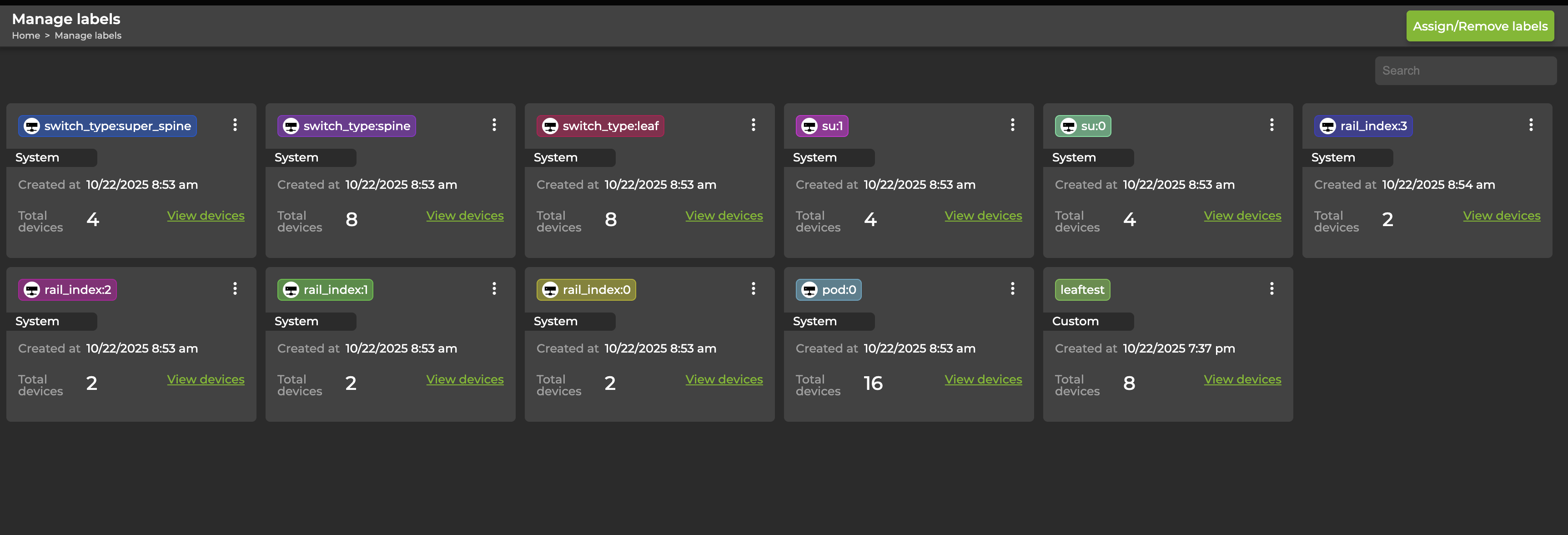Image resolution: width=1568 pixels, height=535 pixels.
Task: Open options menu for rail_index:2 label
Action: 235,288
